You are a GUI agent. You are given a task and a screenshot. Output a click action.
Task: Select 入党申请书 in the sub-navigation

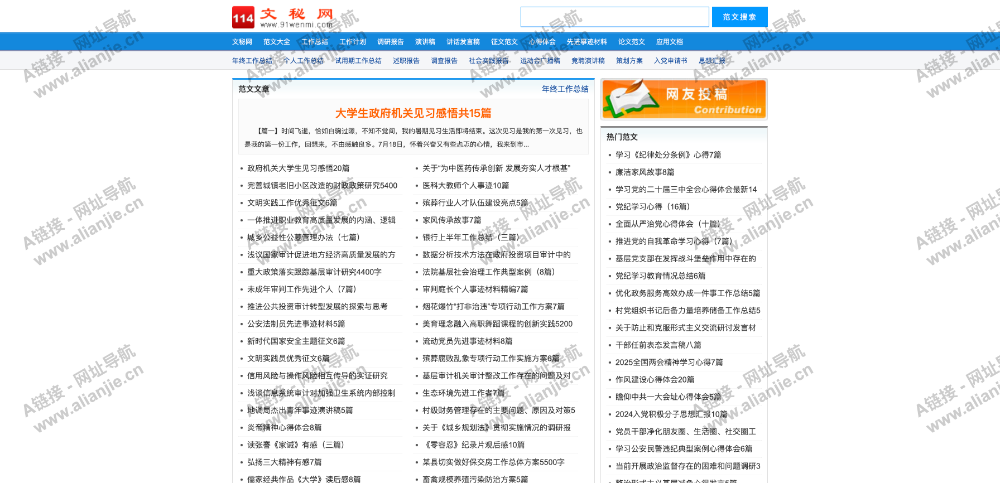click(x=670, y=61)
